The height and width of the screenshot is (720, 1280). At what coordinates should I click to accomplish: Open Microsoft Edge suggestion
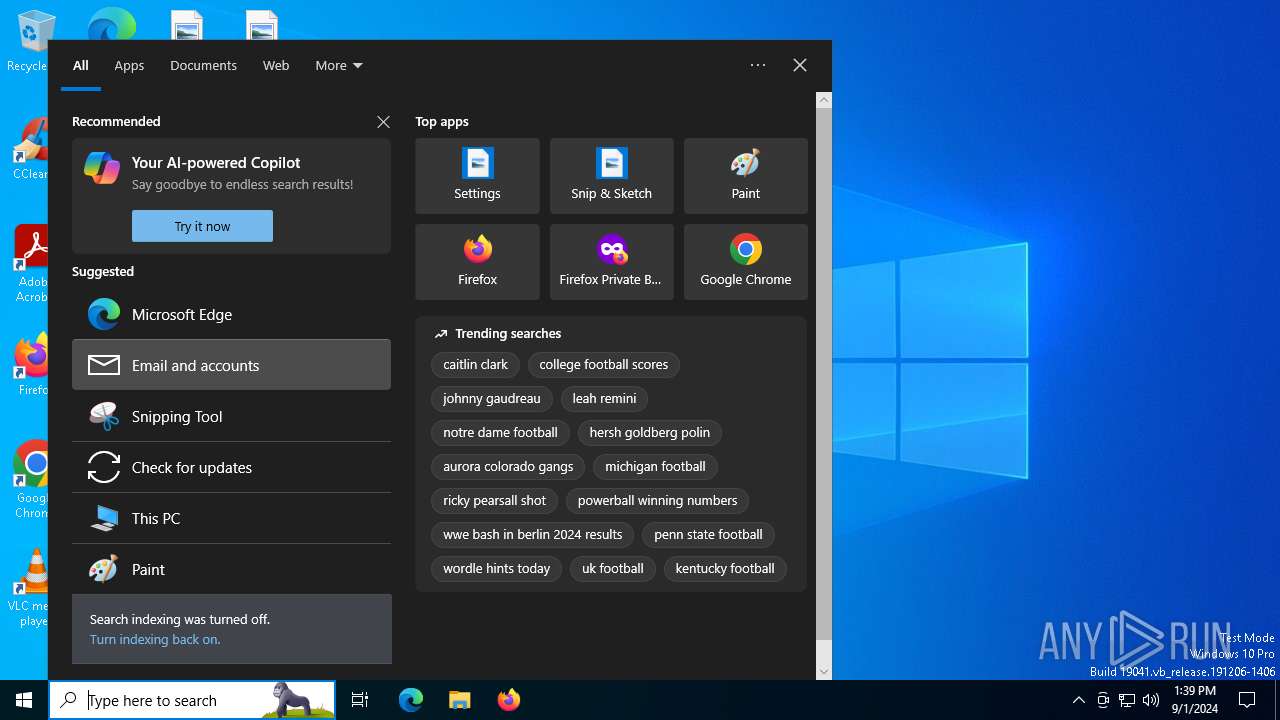pyautogui.click(x=231, y=314)
